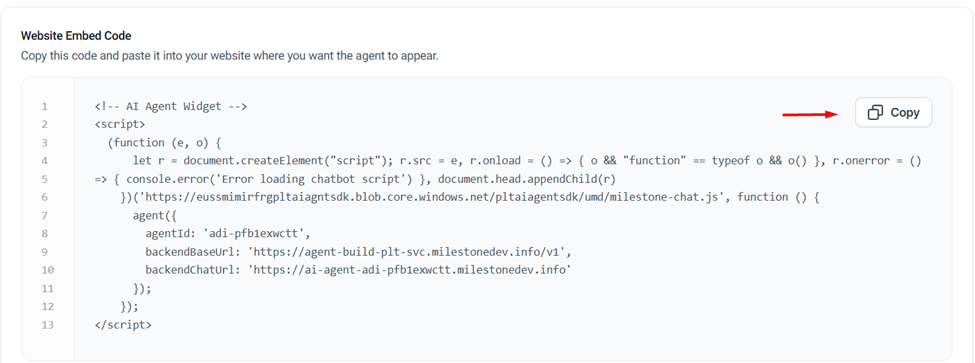
Task: Click the document.createElement code line
Action: coord(527,161)
